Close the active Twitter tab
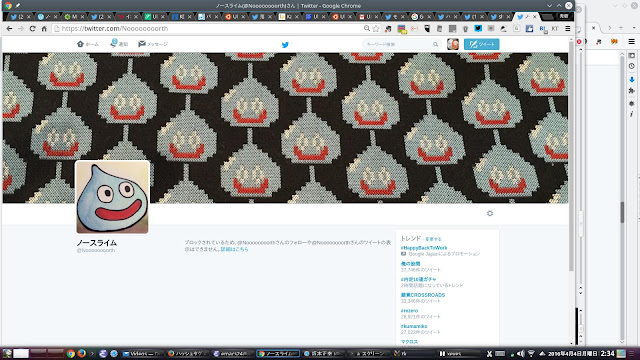 coord(535,17)
